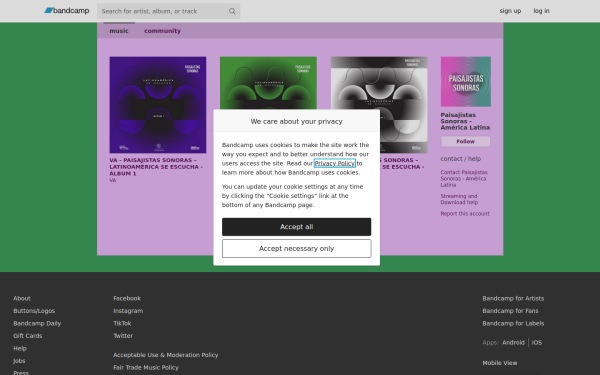Open Acceptable Use & Moderation Policy

(x=166, y=355)
